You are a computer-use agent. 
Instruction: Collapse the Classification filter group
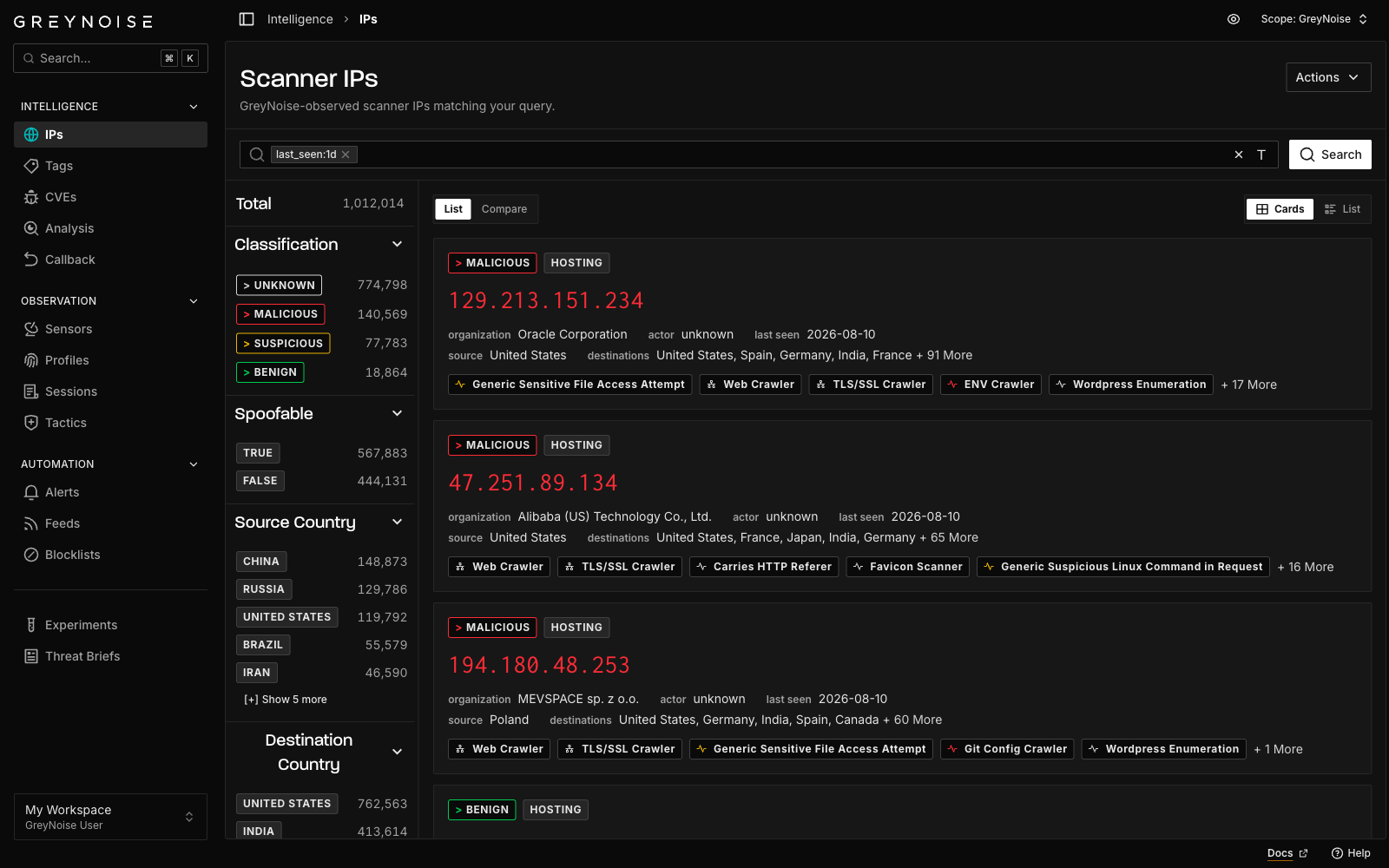tap(398, 244)
